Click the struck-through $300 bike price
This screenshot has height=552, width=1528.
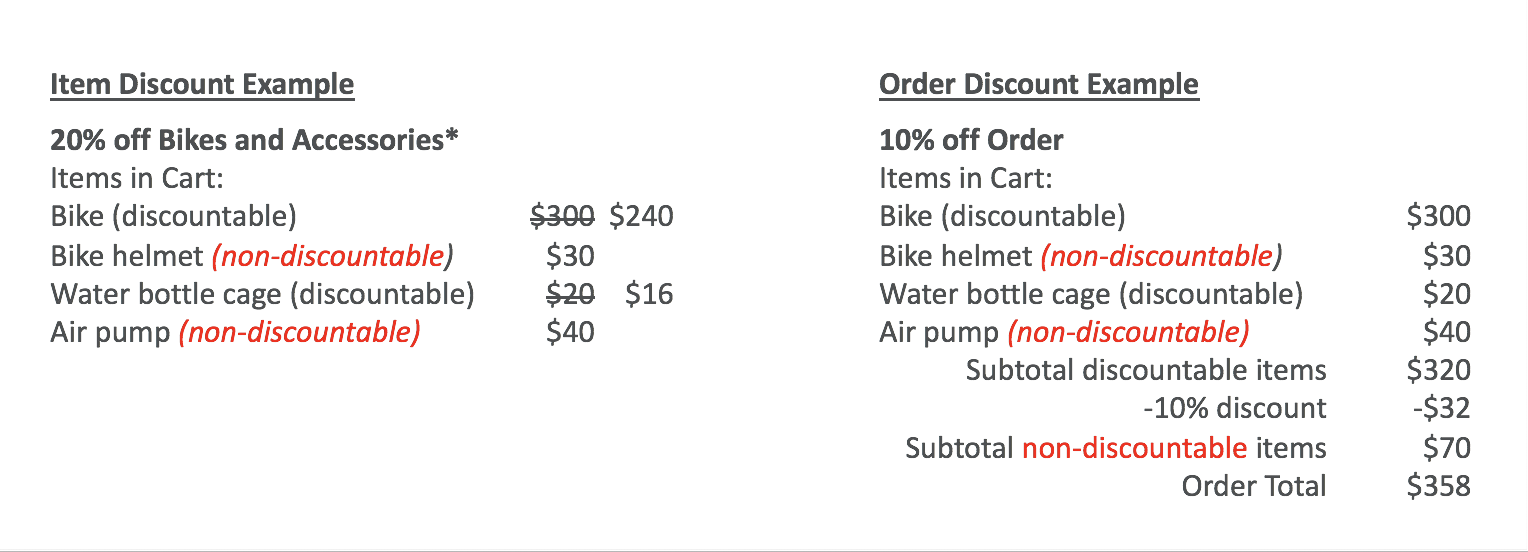point(563,216)
